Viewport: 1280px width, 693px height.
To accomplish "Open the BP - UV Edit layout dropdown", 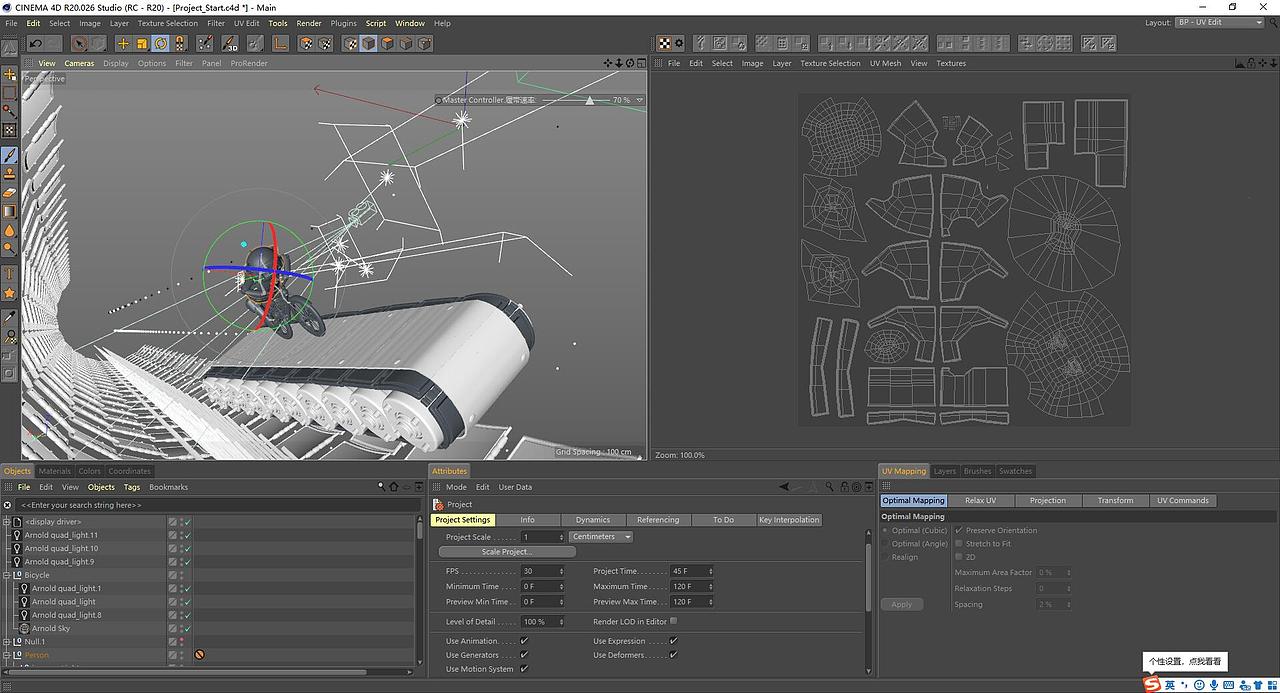I will pos(1219,22).
